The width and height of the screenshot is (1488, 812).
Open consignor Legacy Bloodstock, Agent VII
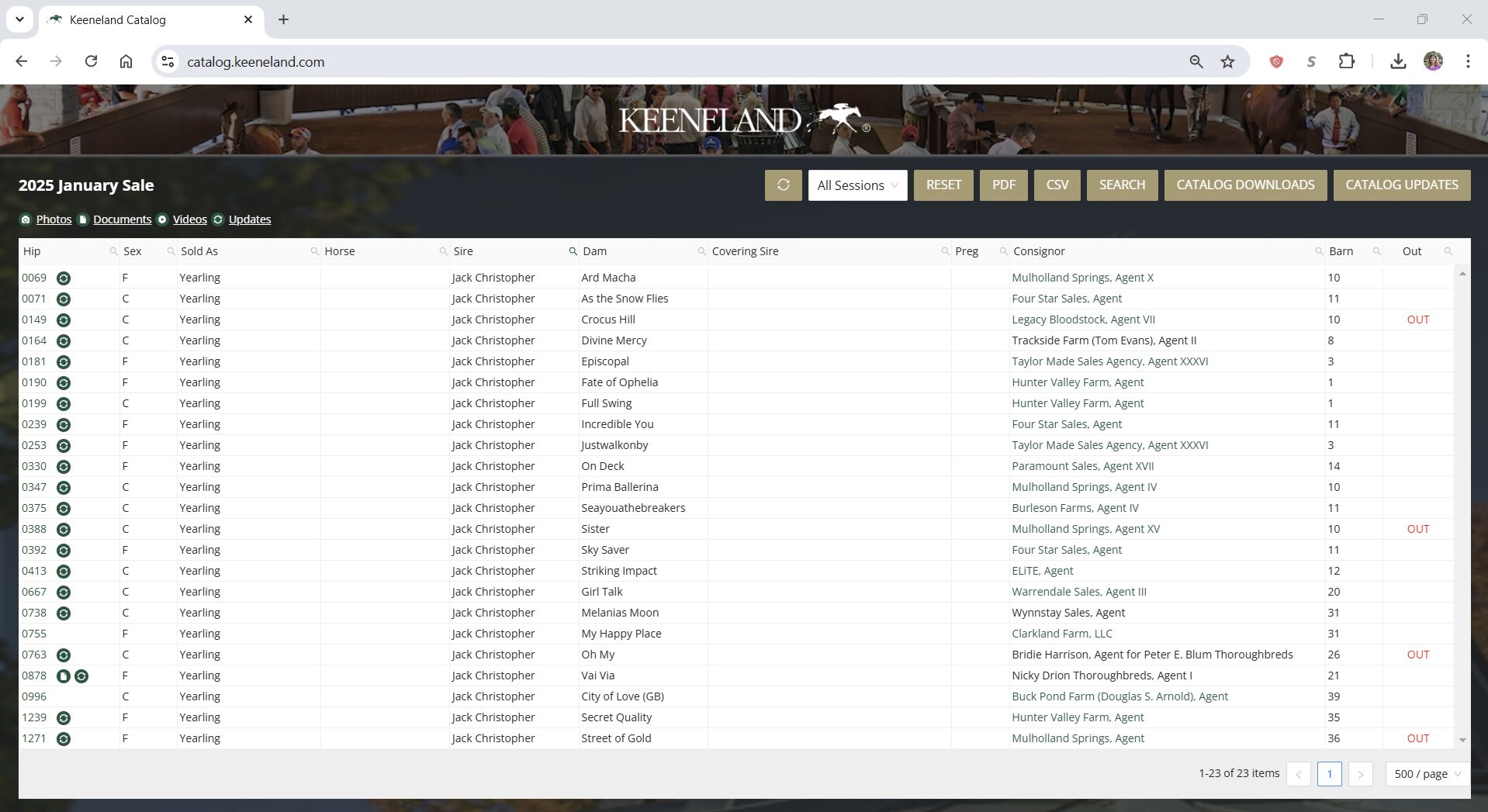[x=1083, y=320]
